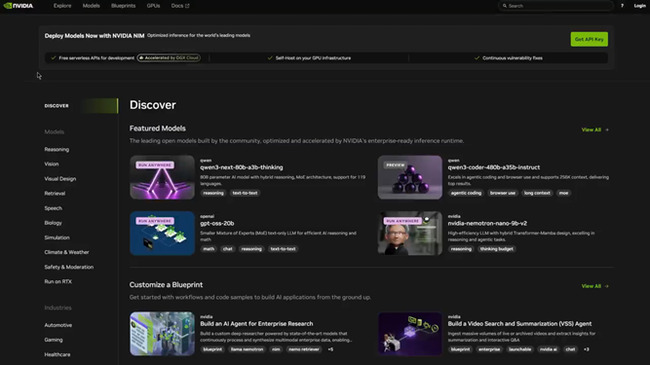Open the Climate & Weather category
650x365 pixels.
(66, 252)
